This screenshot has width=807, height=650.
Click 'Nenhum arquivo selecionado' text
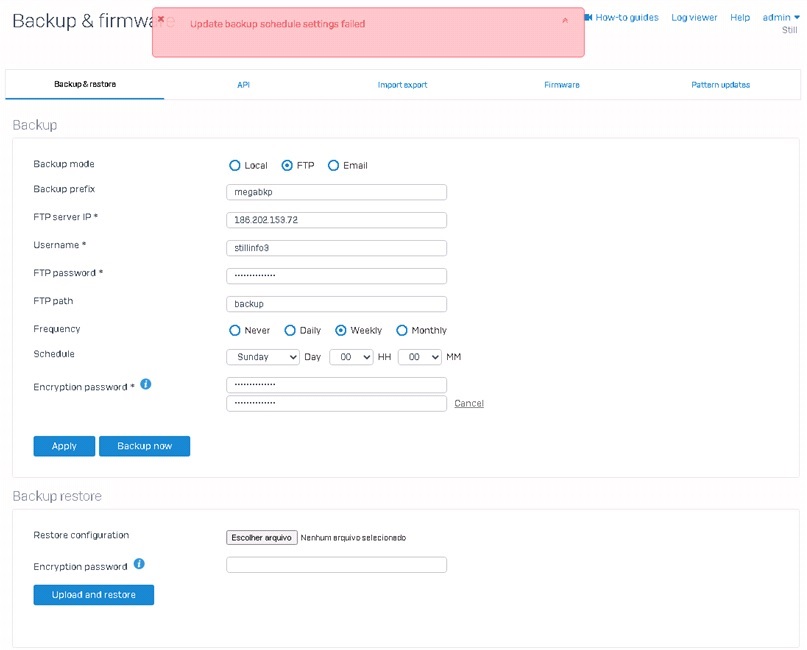pos(353,538)
